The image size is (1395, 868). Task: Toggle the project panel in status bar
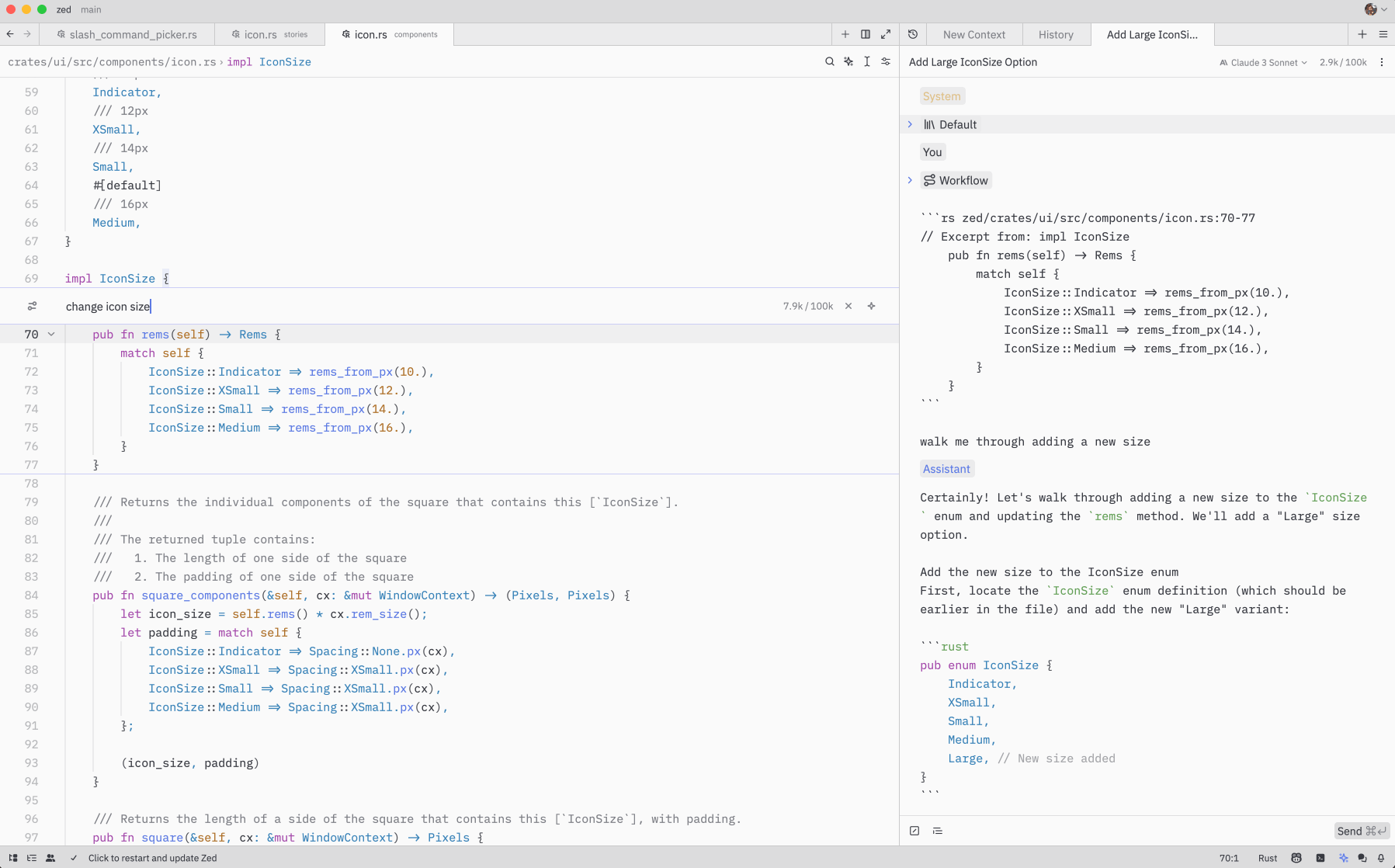pyautogui.click(x=13, y=858)
